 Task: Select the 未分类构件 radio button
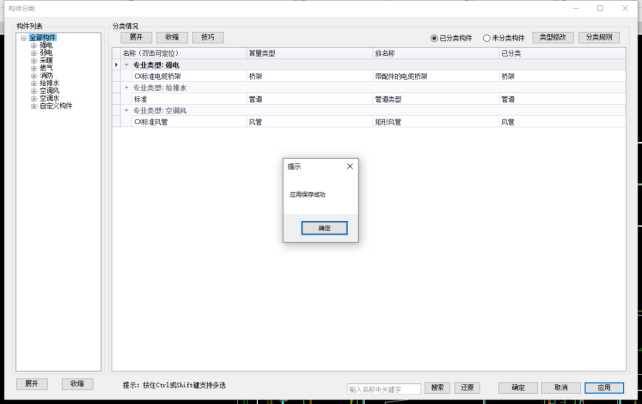tap(486, 38)
